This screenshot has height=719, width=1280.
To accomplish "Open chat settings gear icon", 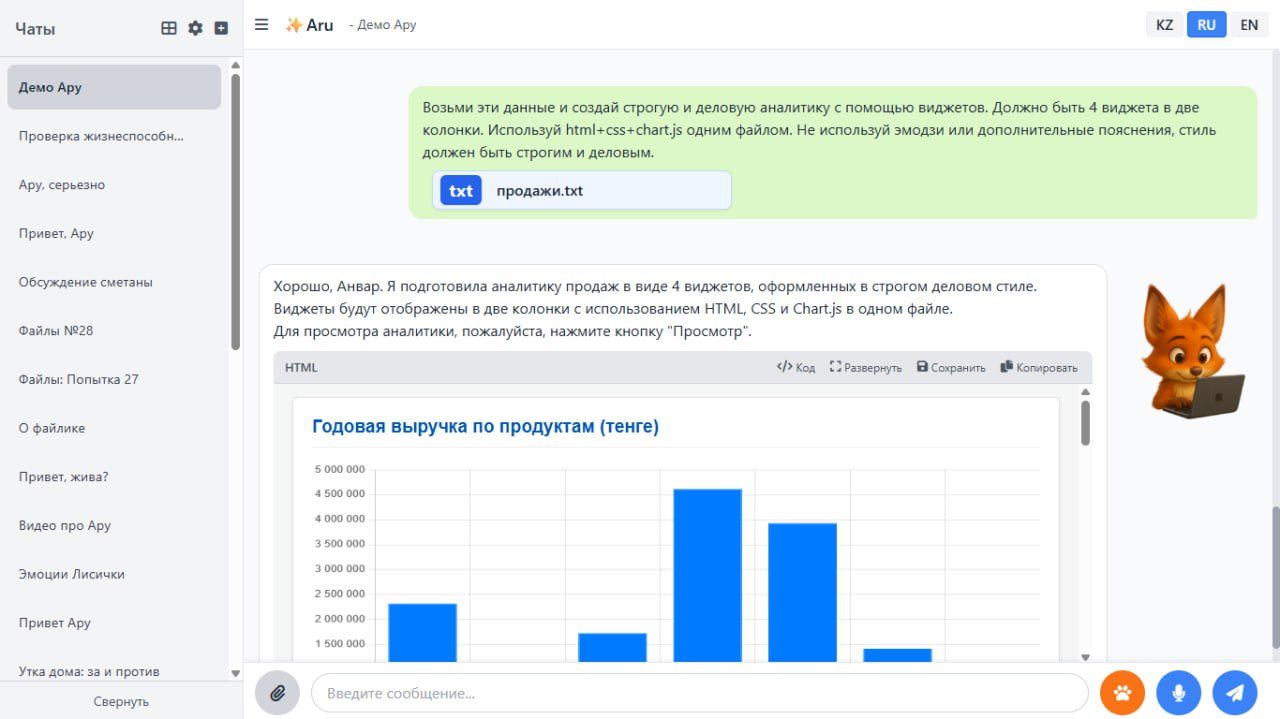I will (195, 28).
